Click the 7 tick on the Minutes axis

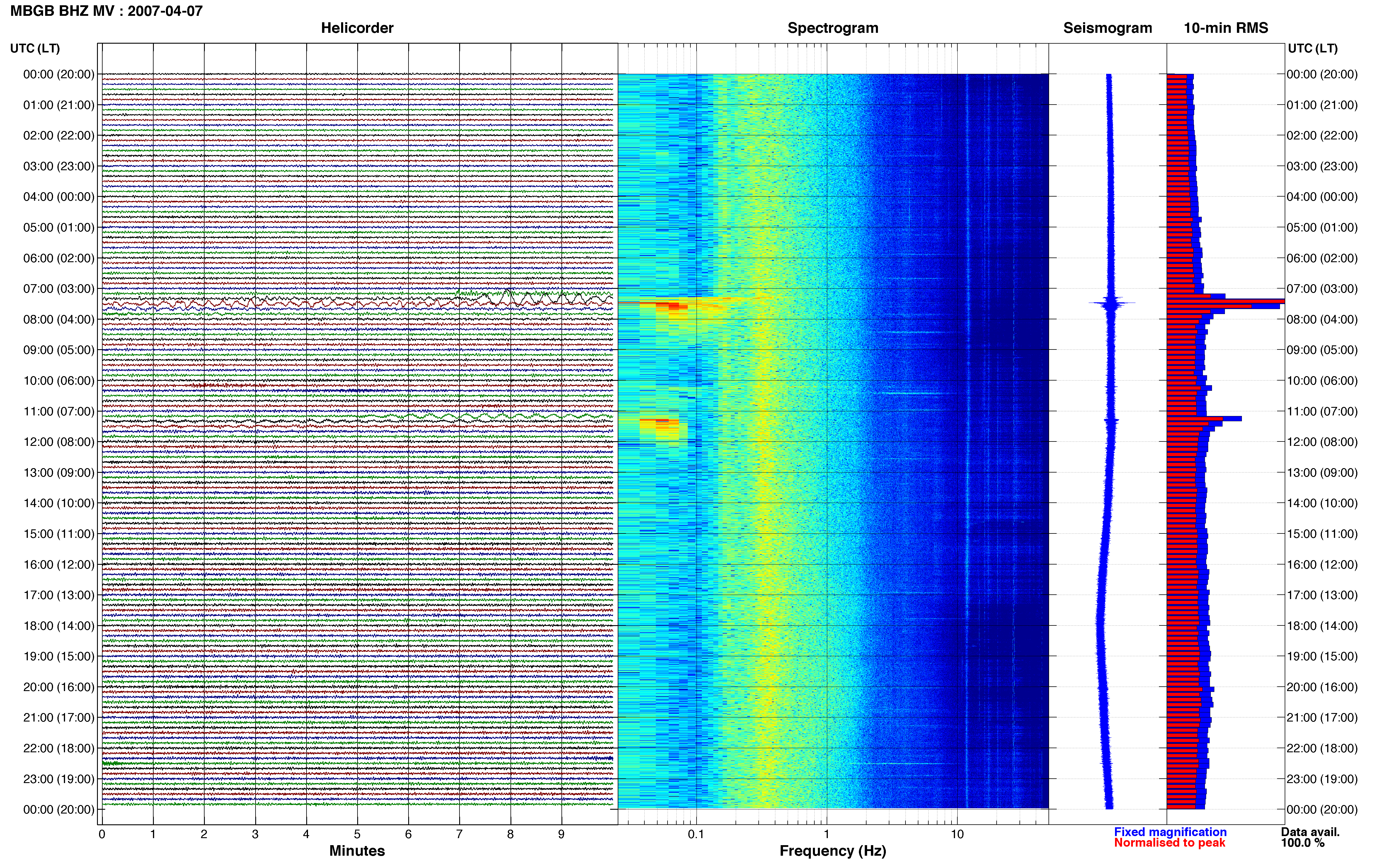[x=459, y=834]
